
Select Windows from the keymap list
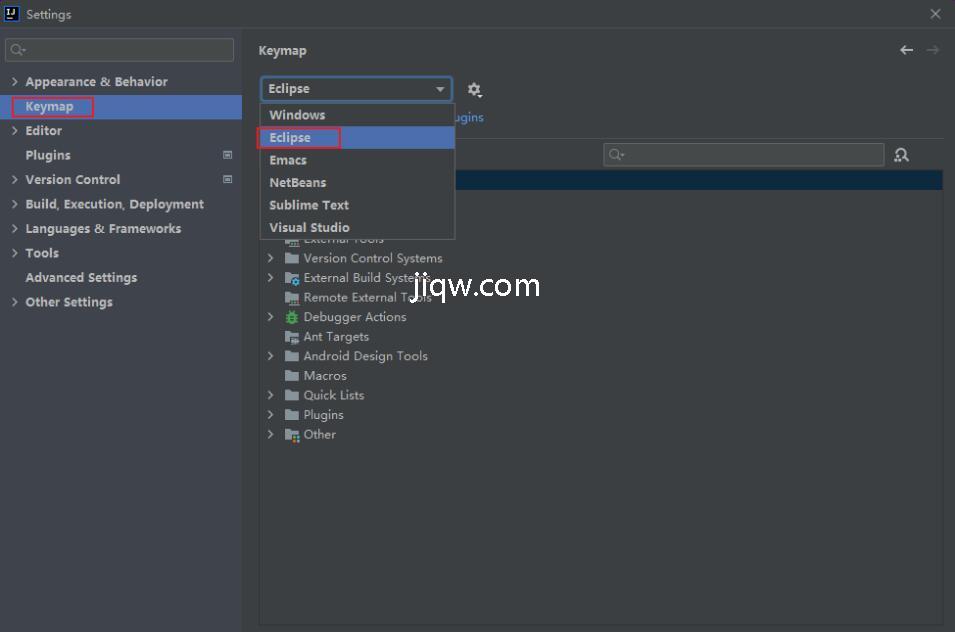pos(297,115)
